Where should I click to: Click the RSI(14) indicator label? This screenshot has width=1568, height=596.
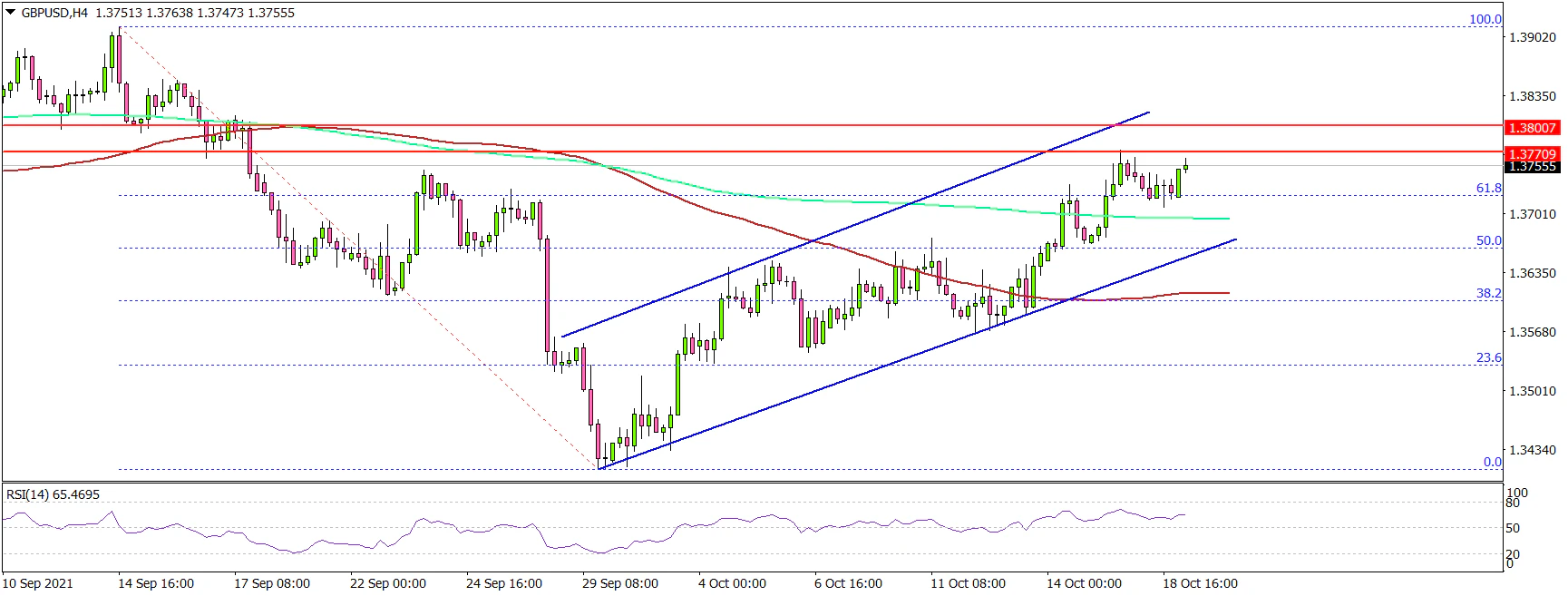(x=53, y=494)
